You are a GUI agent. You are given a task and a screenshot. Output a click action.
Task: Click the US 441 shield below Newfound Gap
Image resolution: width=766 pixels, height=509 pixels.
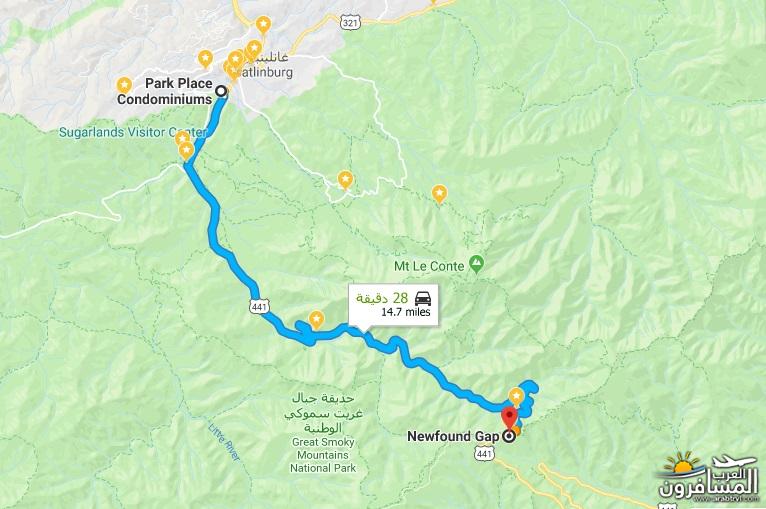484,454
